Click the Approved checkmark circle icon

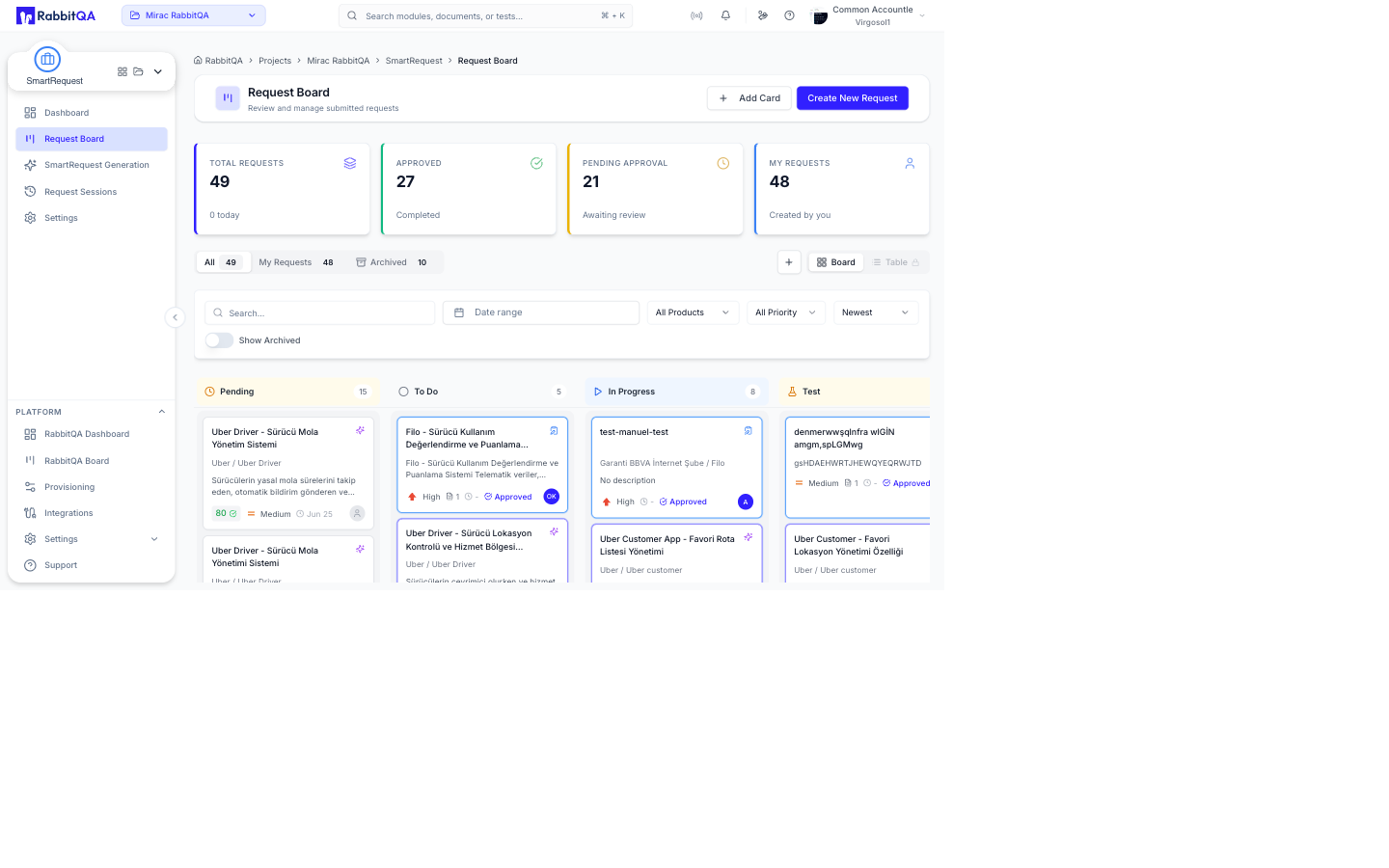click(x=536, y=163)
